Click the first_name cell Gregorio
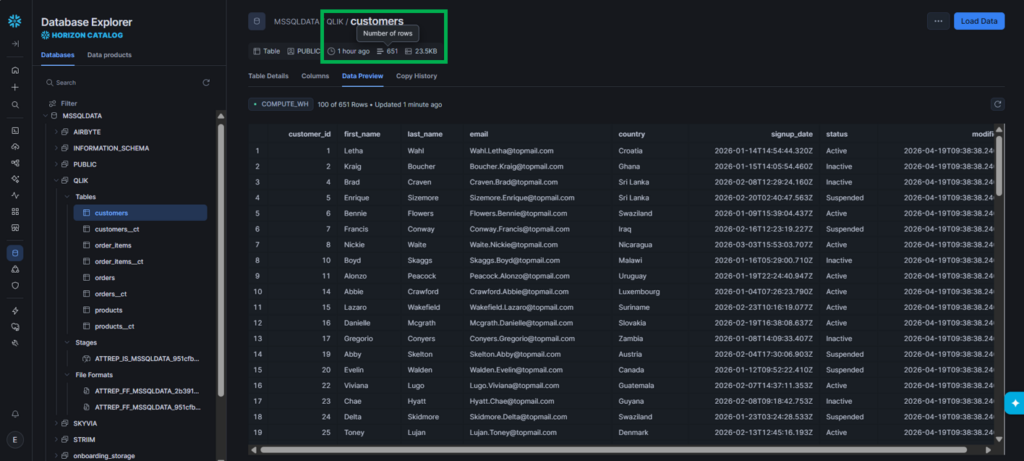This screenshot has height=461, width=1024. pyautogui.click(x=359, y=339)
